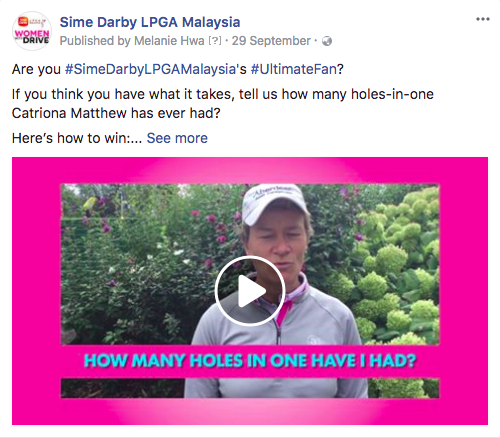The image size is (500, 438).
Task: Click the [?] help icon beside Melanie Hwa
Action: [x=215, y=41]
